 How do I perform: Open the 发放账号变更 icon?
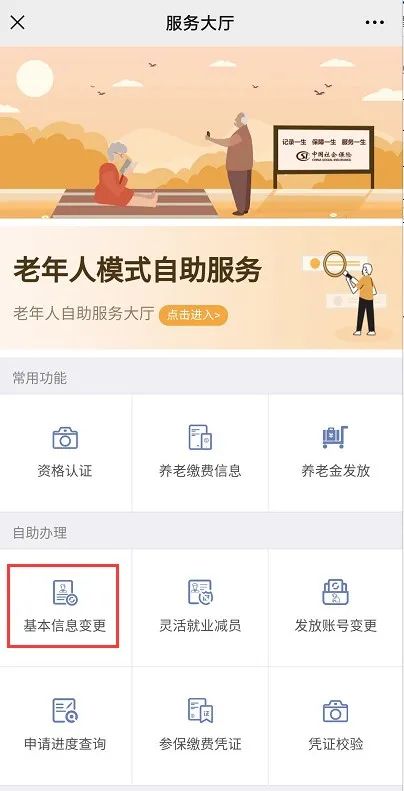pos(335,592)
